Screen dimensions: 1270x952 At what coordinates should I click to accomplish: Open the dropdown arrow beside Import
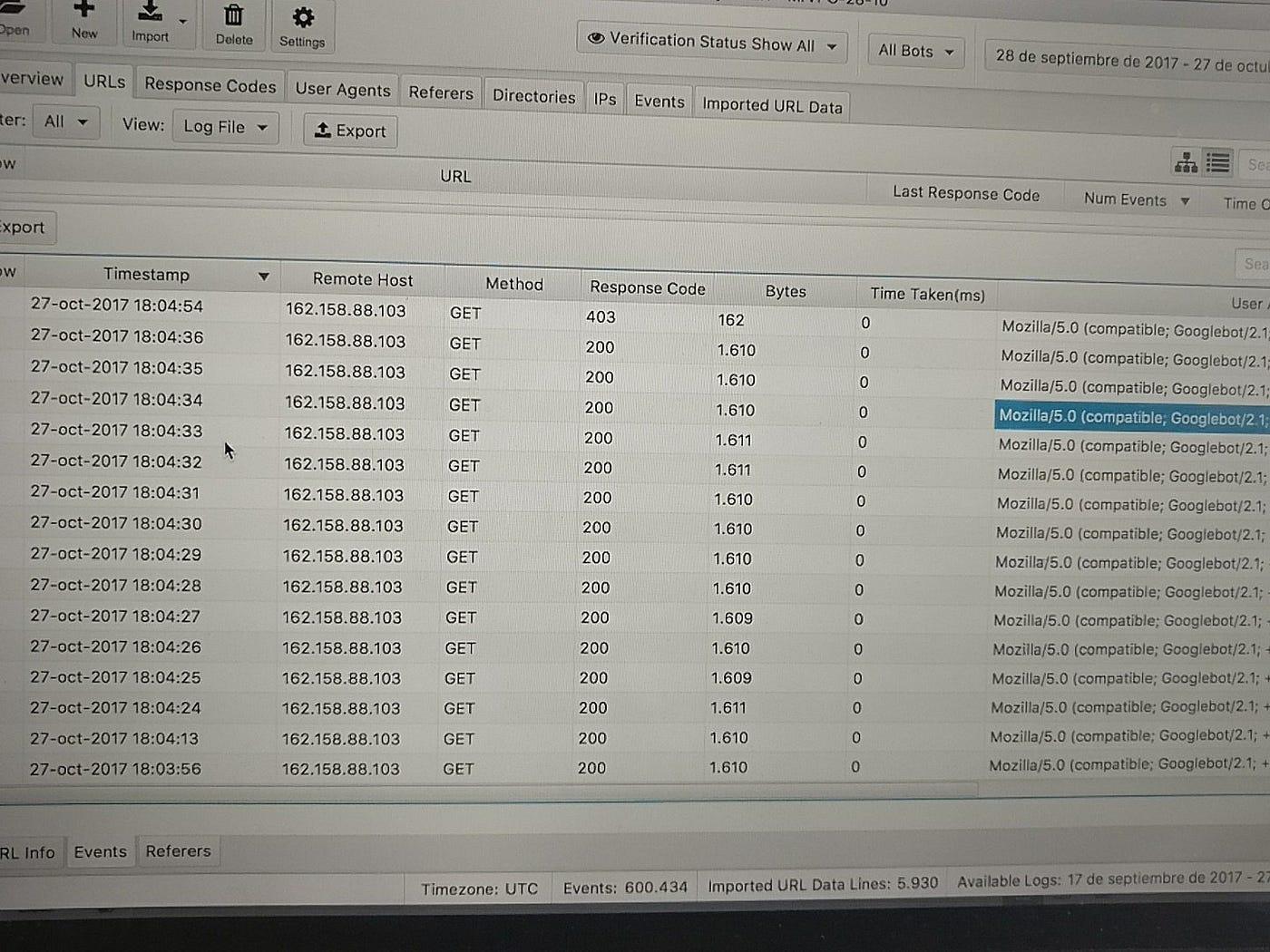tap(182, 21)
